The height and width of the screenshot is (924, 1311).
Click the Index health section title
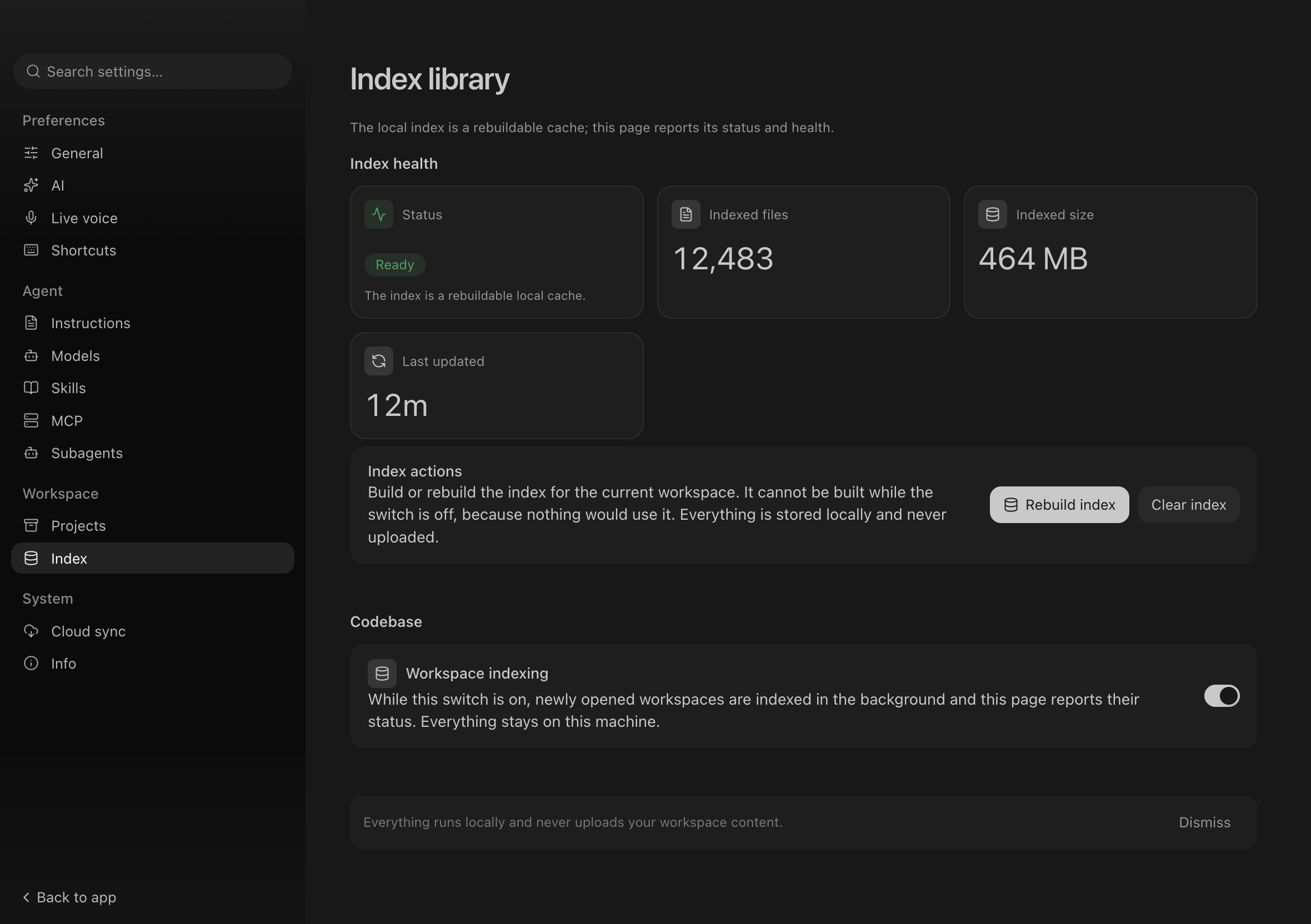pos(394,164)
